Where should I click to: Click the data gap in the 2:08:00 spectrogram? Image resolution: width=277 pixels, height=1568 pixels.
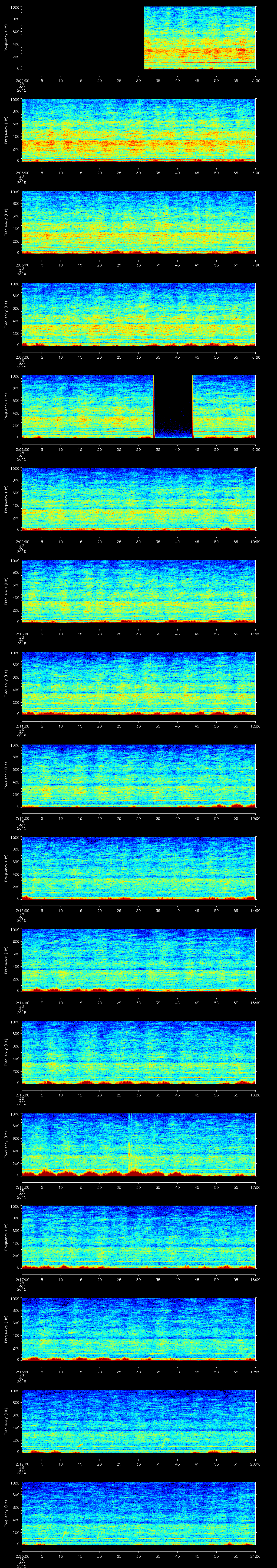pos(173,407)
